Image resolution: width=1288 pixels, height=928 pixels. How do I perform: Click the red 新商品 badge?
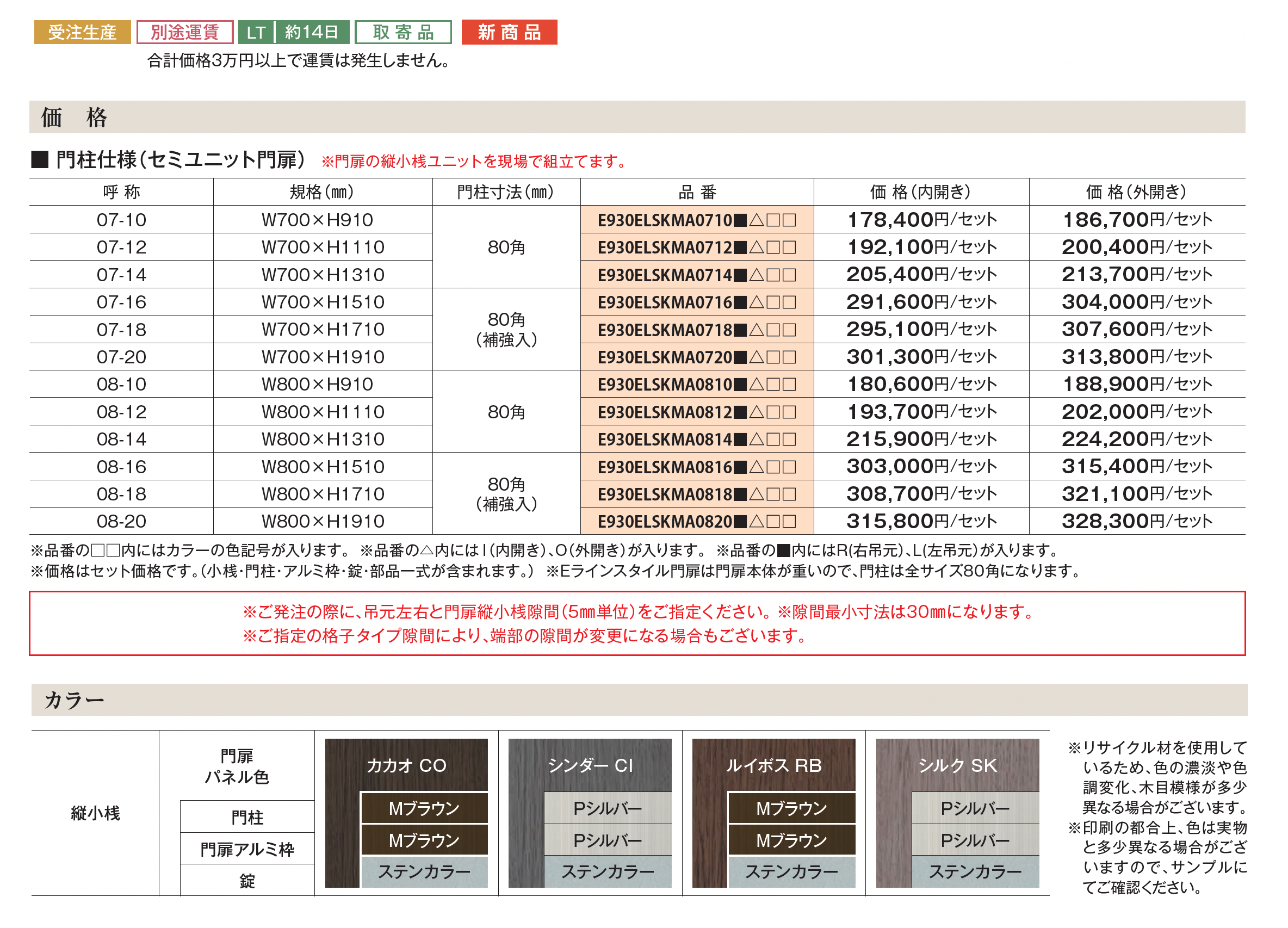point(510,33)
